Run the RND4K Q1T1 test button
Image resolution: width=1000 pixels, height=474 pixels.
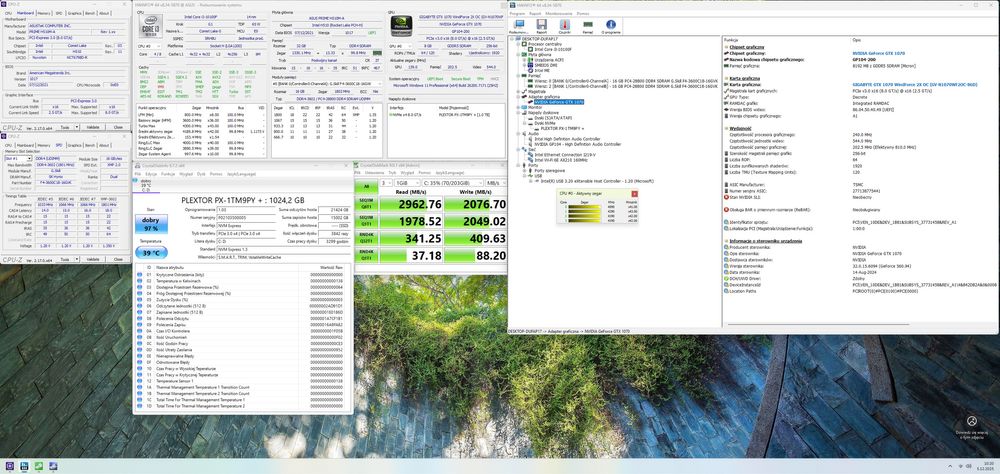pyautogui.click(x=366, y=256)
